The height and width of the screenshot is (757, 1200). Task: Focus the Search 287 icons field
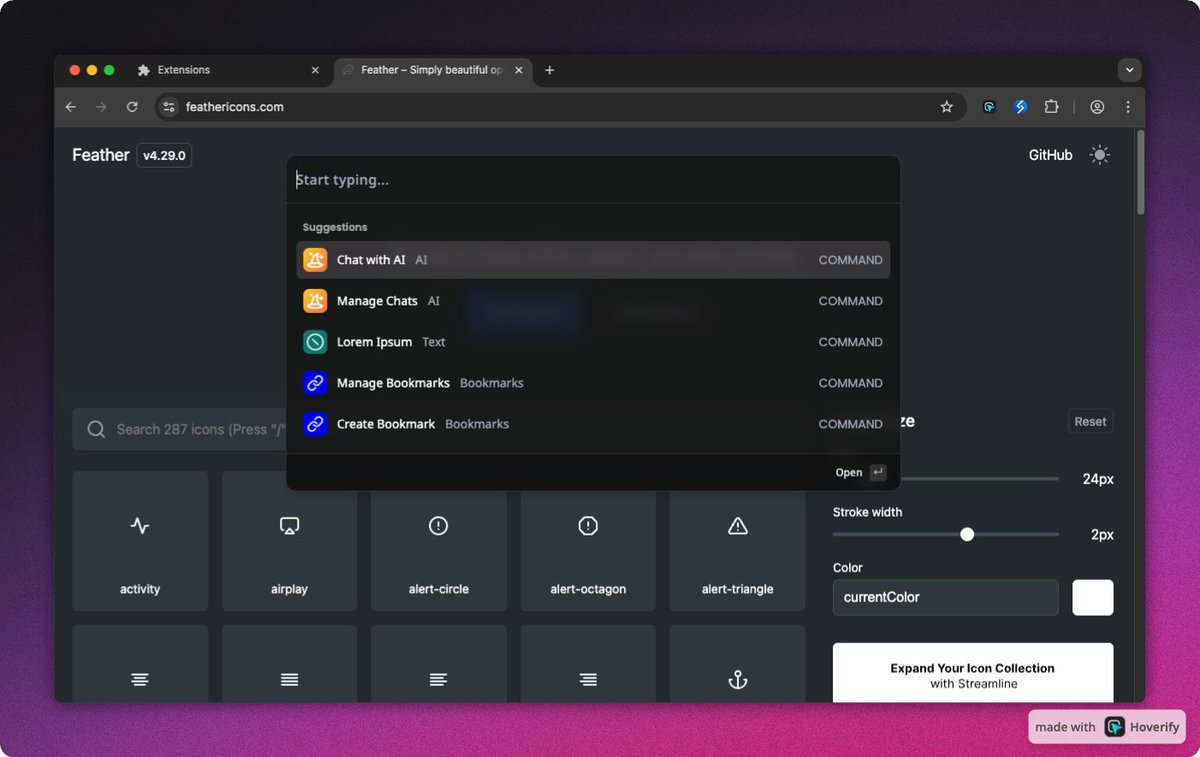pyautogui.click(x=180, y=430)
